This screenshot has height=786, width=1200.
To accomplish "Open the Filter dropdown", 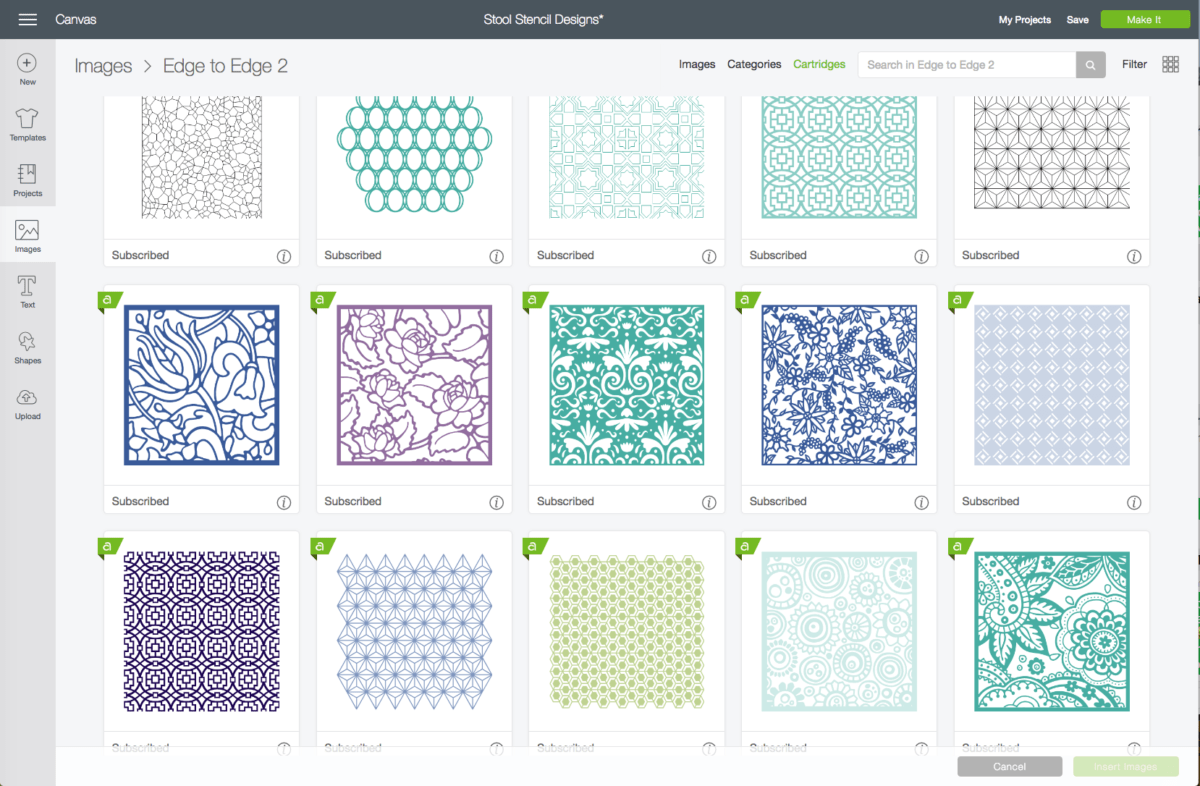I will tap(1134, 65).
